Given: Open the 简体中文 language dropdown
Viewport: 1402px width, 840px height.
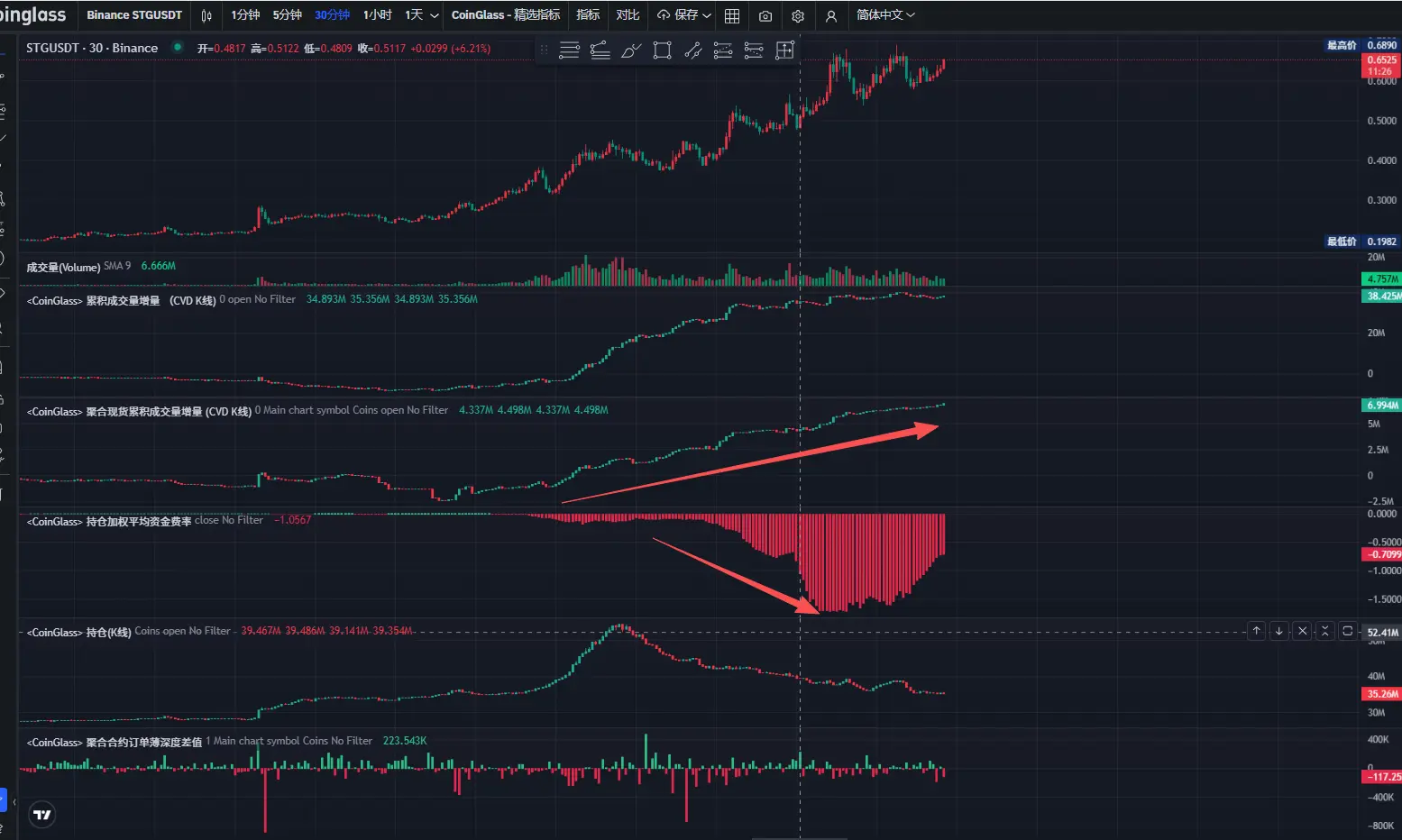Looking at the screenshot, I should (885, 15).
